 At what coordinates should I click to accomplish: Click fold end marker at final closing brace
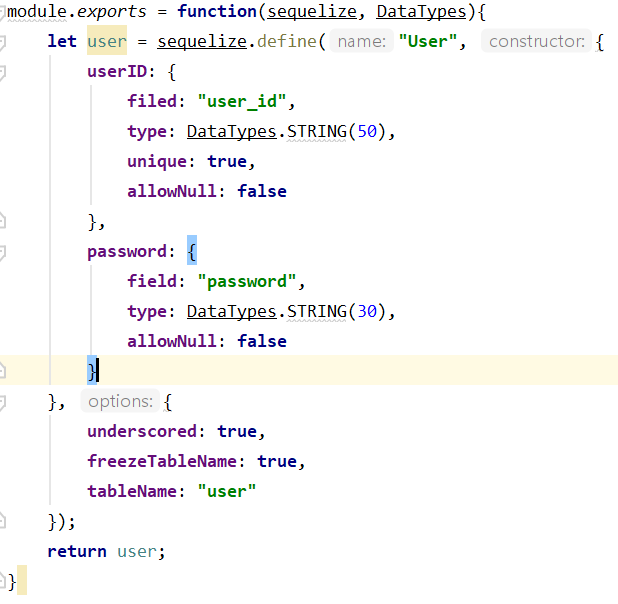(2, 581)
